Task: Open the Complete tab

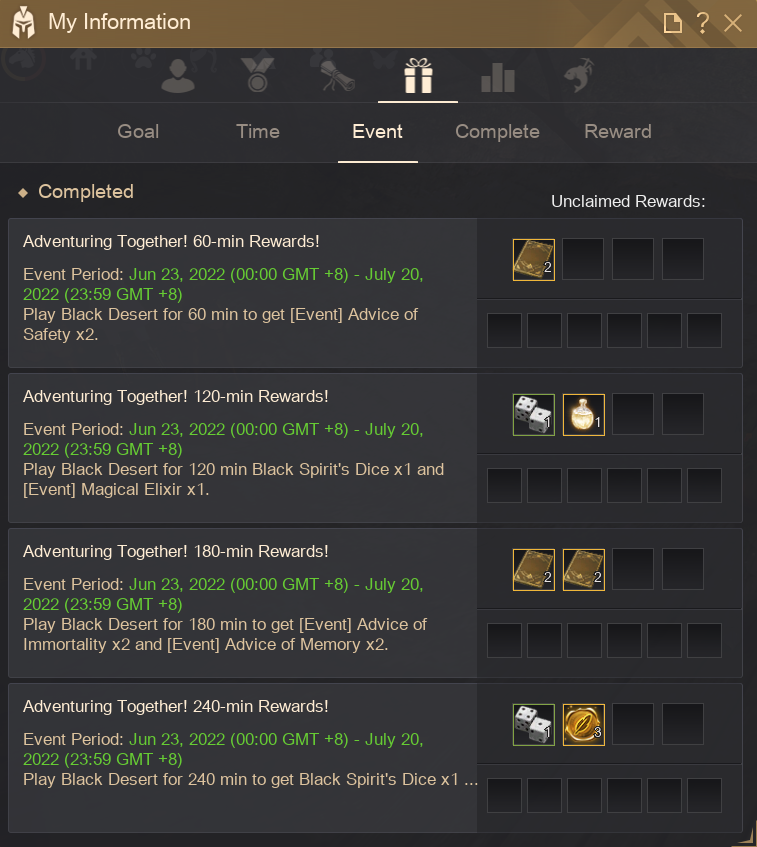Action: tap(497, 131)
